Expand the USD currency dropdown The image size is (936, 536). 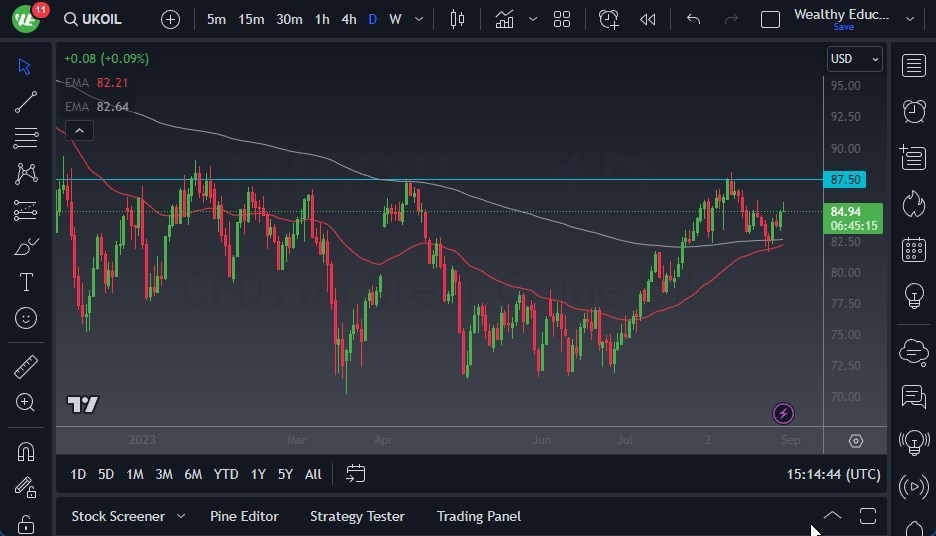click(x=855, y=59)
